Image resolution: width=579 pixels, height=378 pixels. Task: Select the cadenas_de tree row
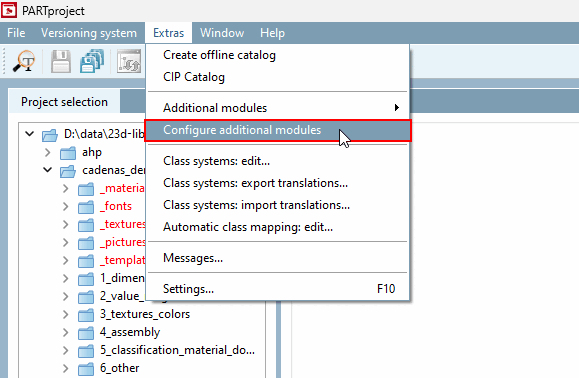pyautogui.click(x=113, y=171)
